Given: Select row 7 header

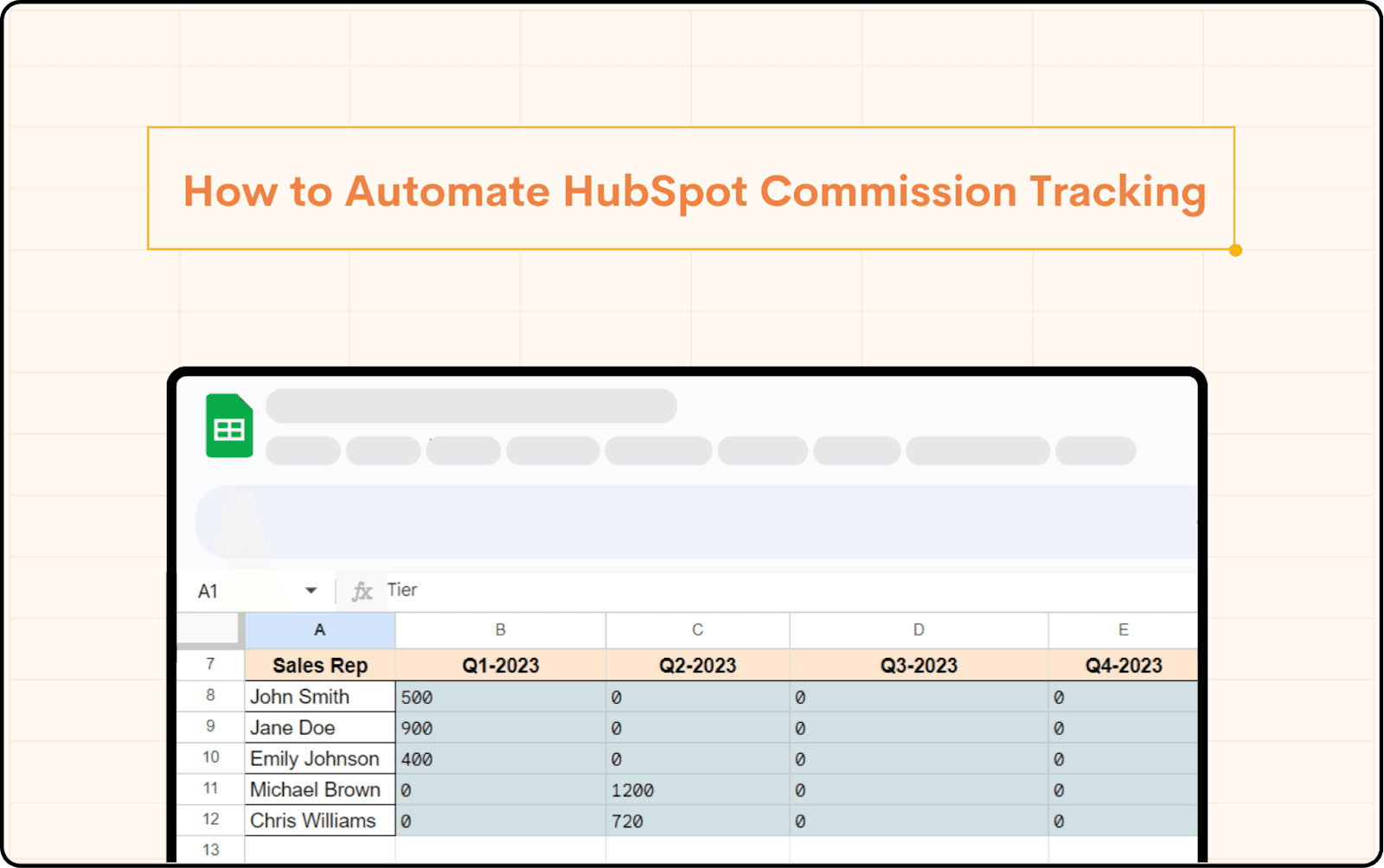Looking at the screenshot, I should click(x=210, y=664).
